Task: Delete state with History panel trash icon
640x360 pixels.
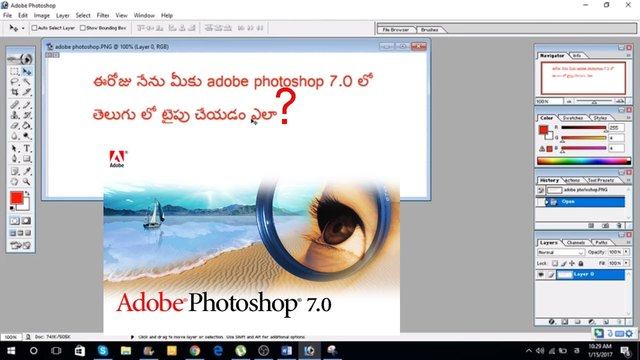Action: 619,225
